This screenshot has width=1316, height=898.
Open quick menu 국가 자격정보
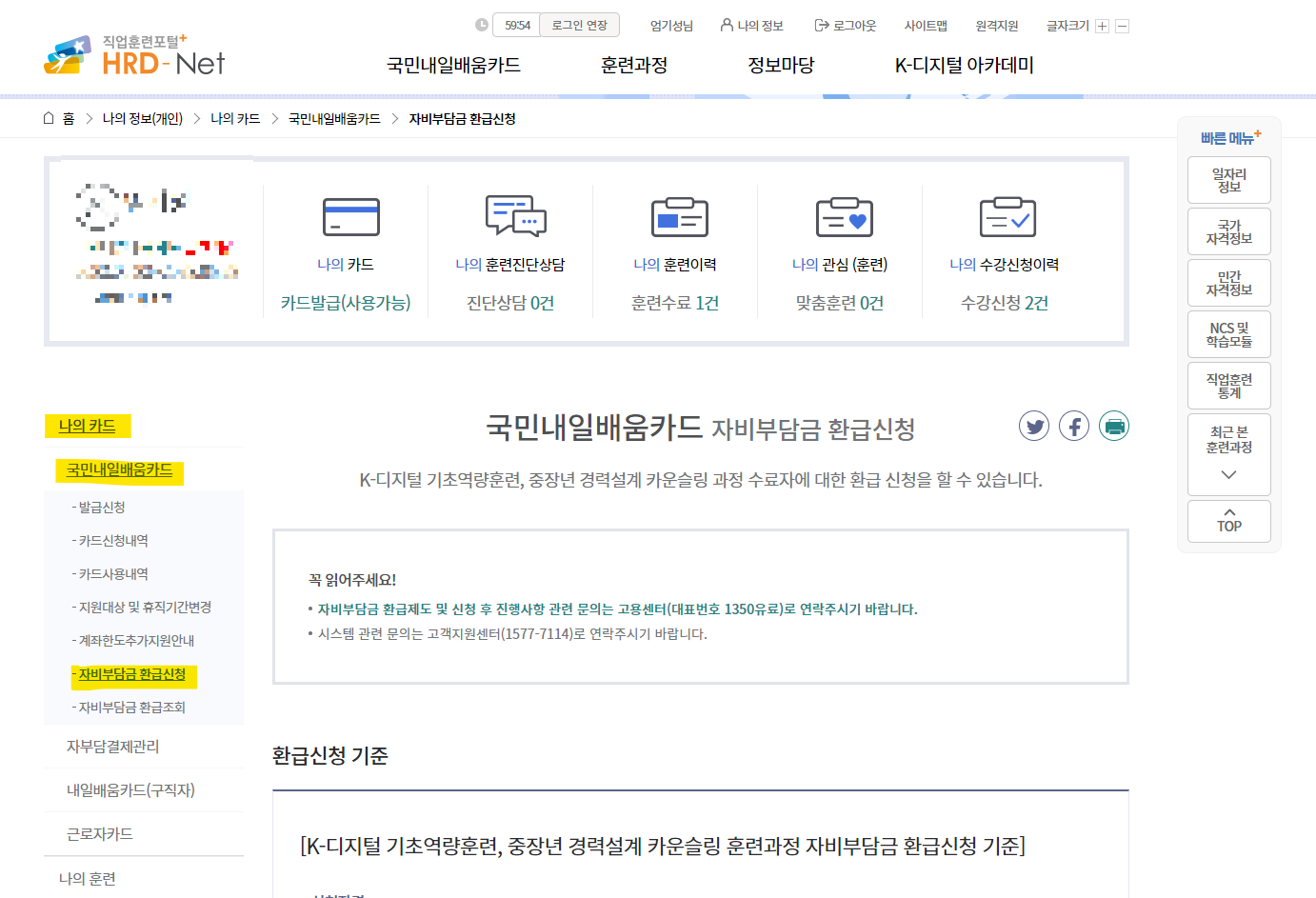[1229, 231]
